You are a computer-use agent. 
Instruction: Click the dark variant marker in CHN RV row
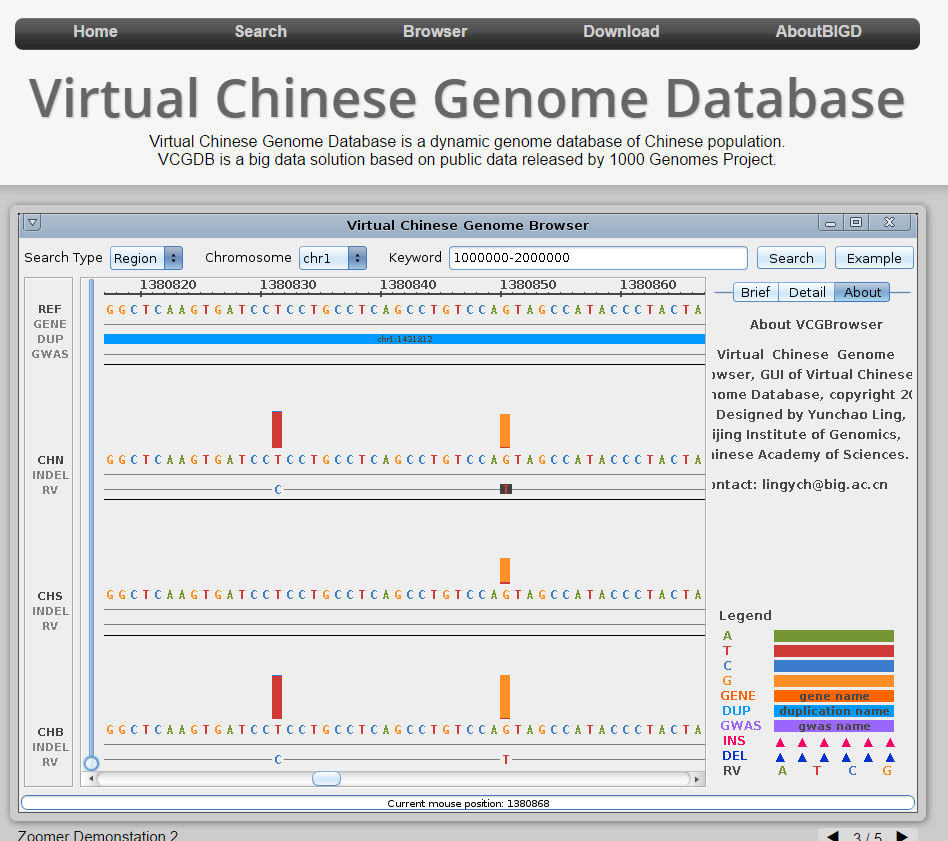506,489
